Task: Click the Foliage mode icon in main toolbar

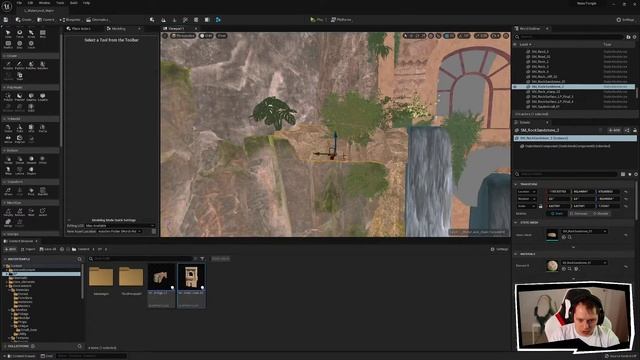Action: tap(174, 20)
